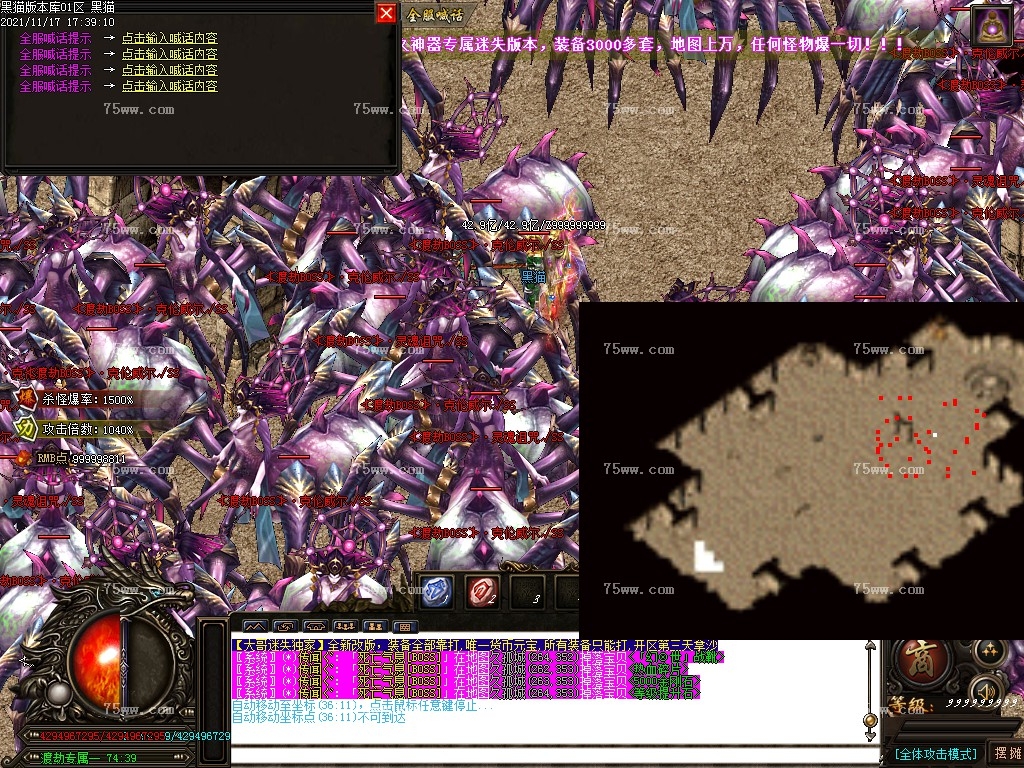This screenshot has width=1024, height=768.
Task: Click the 杀怪爆率 drop rate icon
Action: (x=25, y=399)
